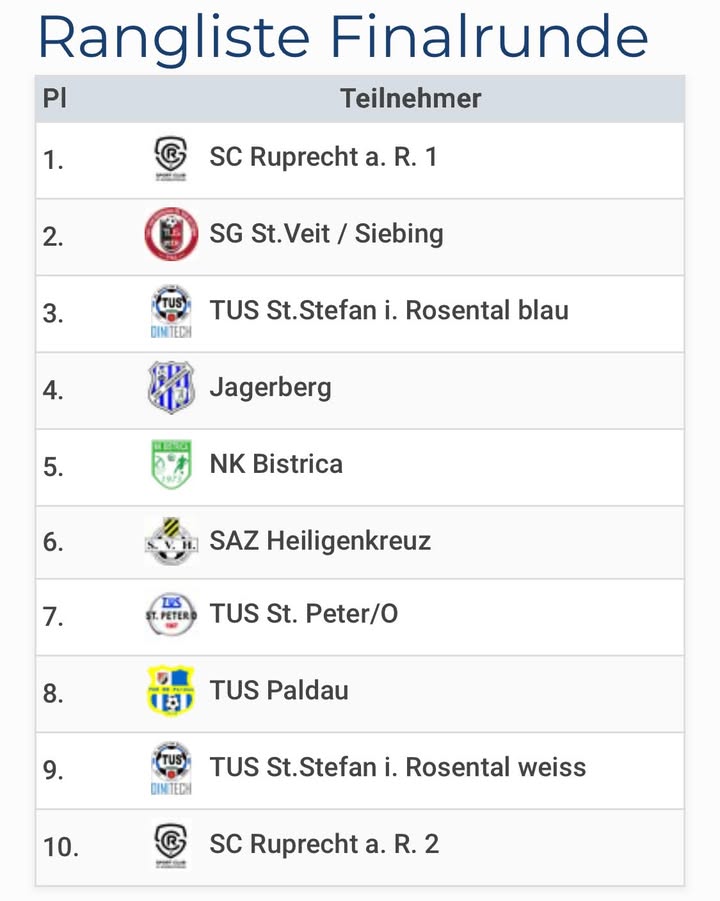Click the Teilnehmer column header
This screenshot has height=901, width=720.
(x=410, y=99)
